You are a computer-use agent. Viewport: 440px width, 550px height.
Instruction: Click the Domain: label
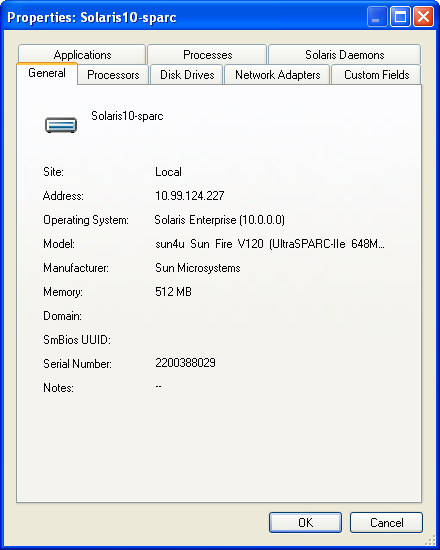pos(62,316)
